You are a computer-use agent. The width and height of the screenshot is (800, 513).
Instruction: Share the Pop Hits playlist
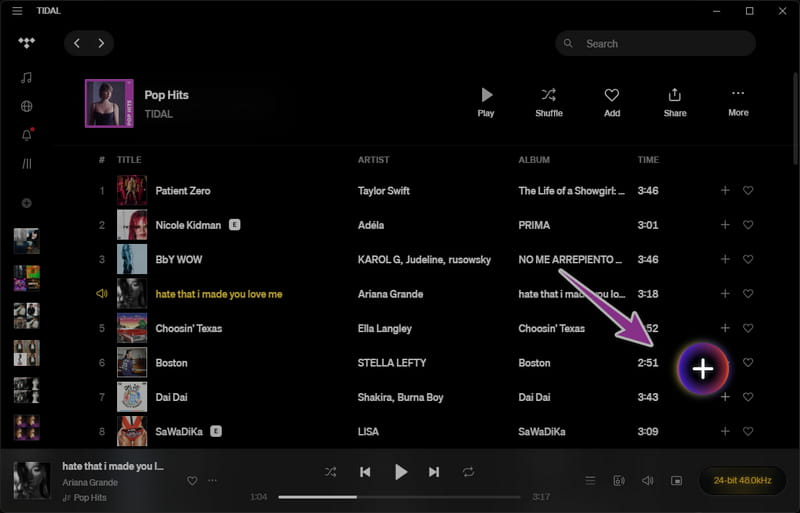click(674, 102)
